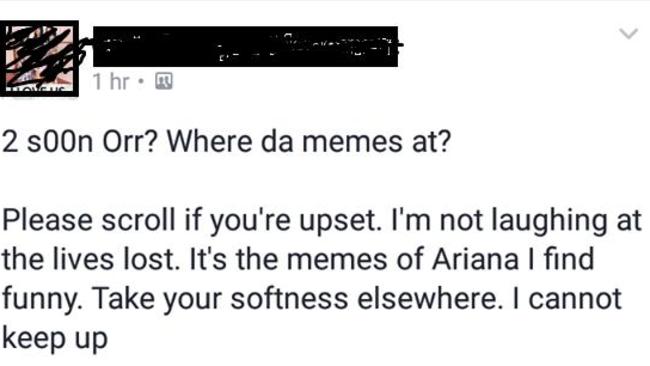Click the word 's00n' in the post
Image resolution: width=650 pixels, height=366 pixels.
[60, 143]
